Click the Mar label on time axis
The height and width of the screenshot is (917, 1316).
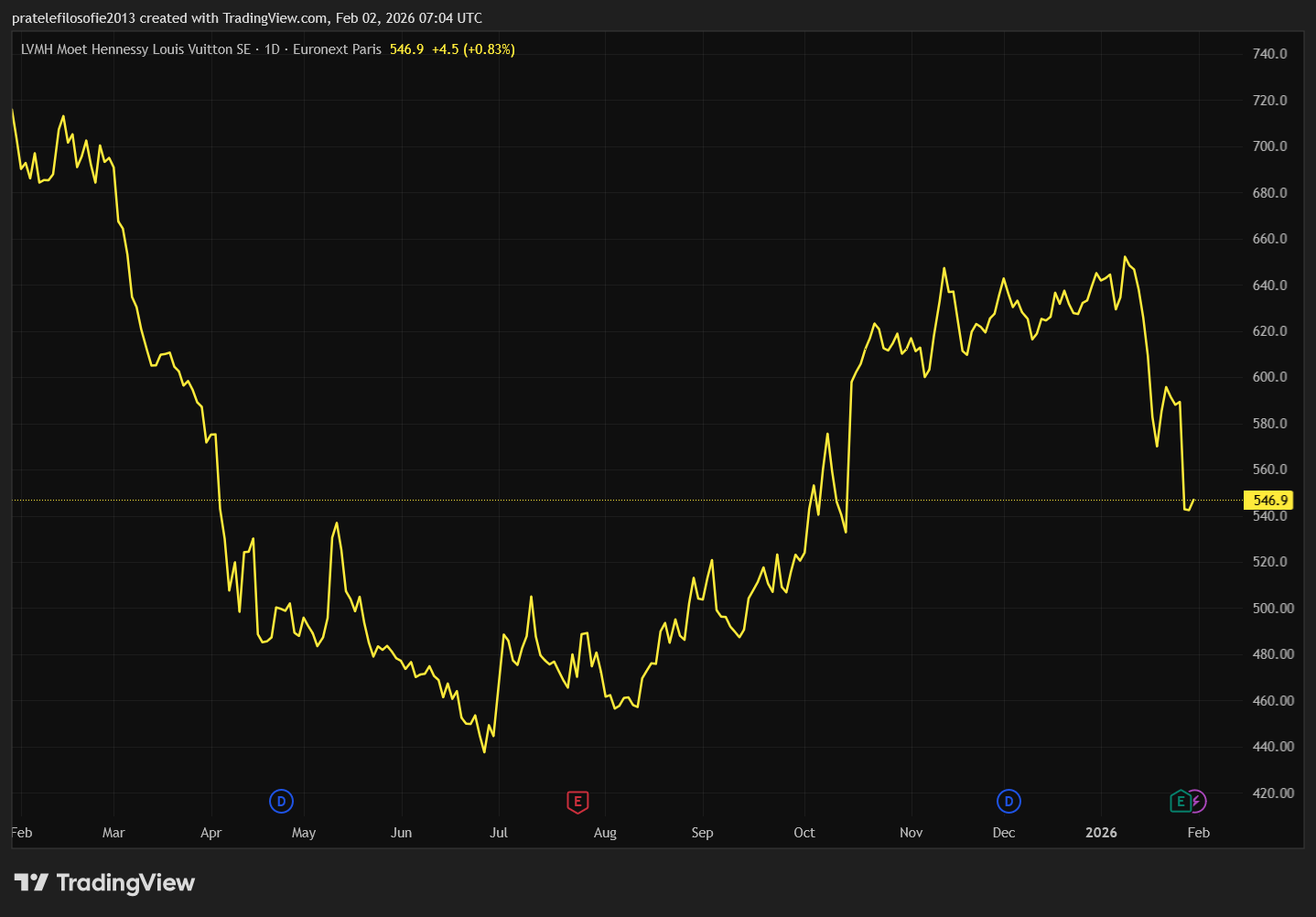pos(113,833)
